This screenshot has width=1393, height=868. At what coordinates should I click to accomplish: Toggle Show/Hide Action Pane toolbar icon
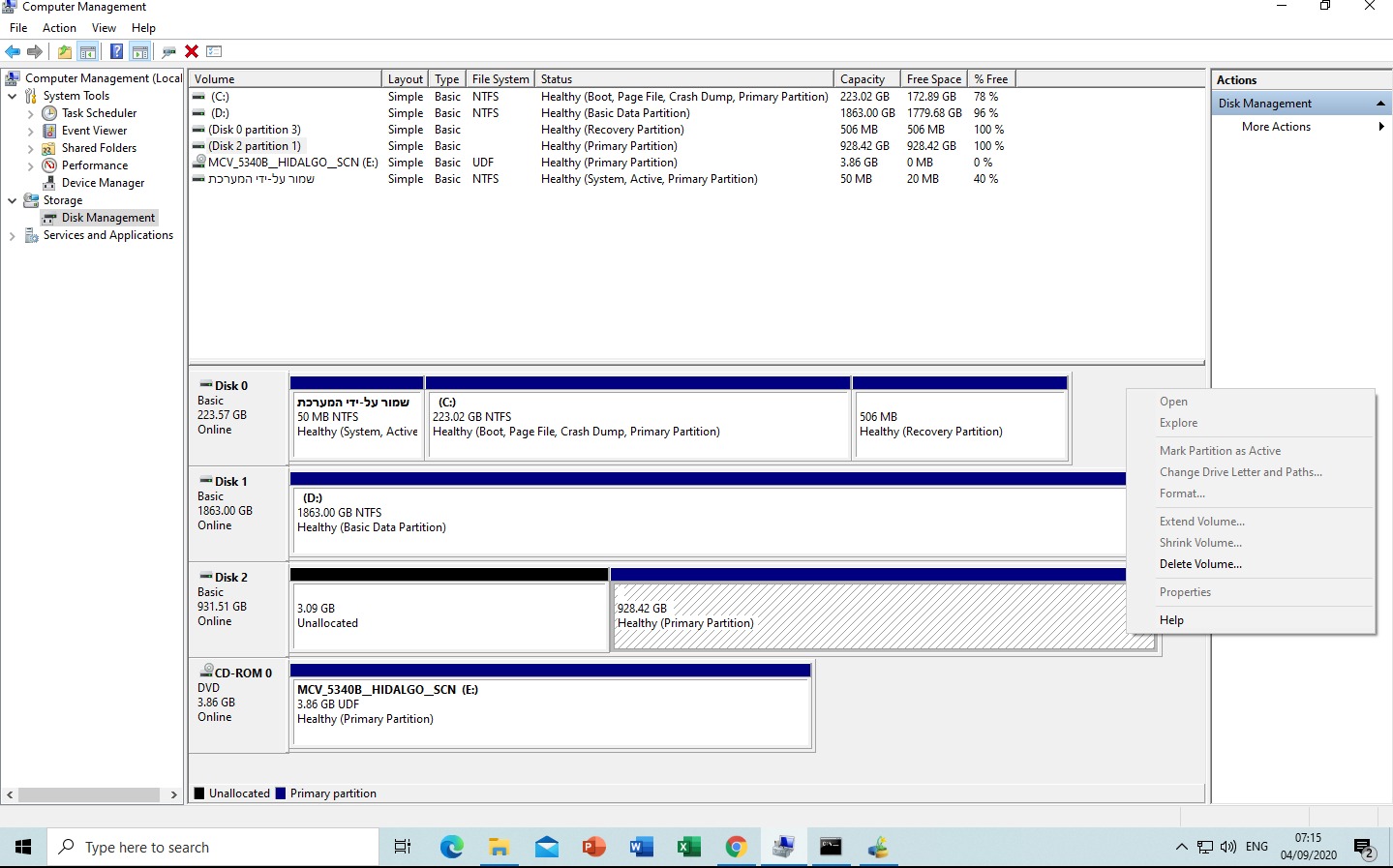click(140, 51)
